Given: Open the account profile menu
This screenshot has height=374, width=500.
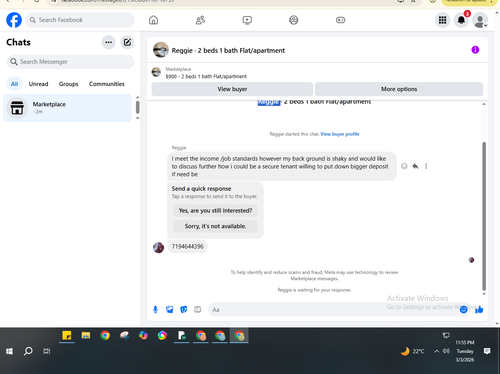Looking at the screenshot, I should 480,20.
